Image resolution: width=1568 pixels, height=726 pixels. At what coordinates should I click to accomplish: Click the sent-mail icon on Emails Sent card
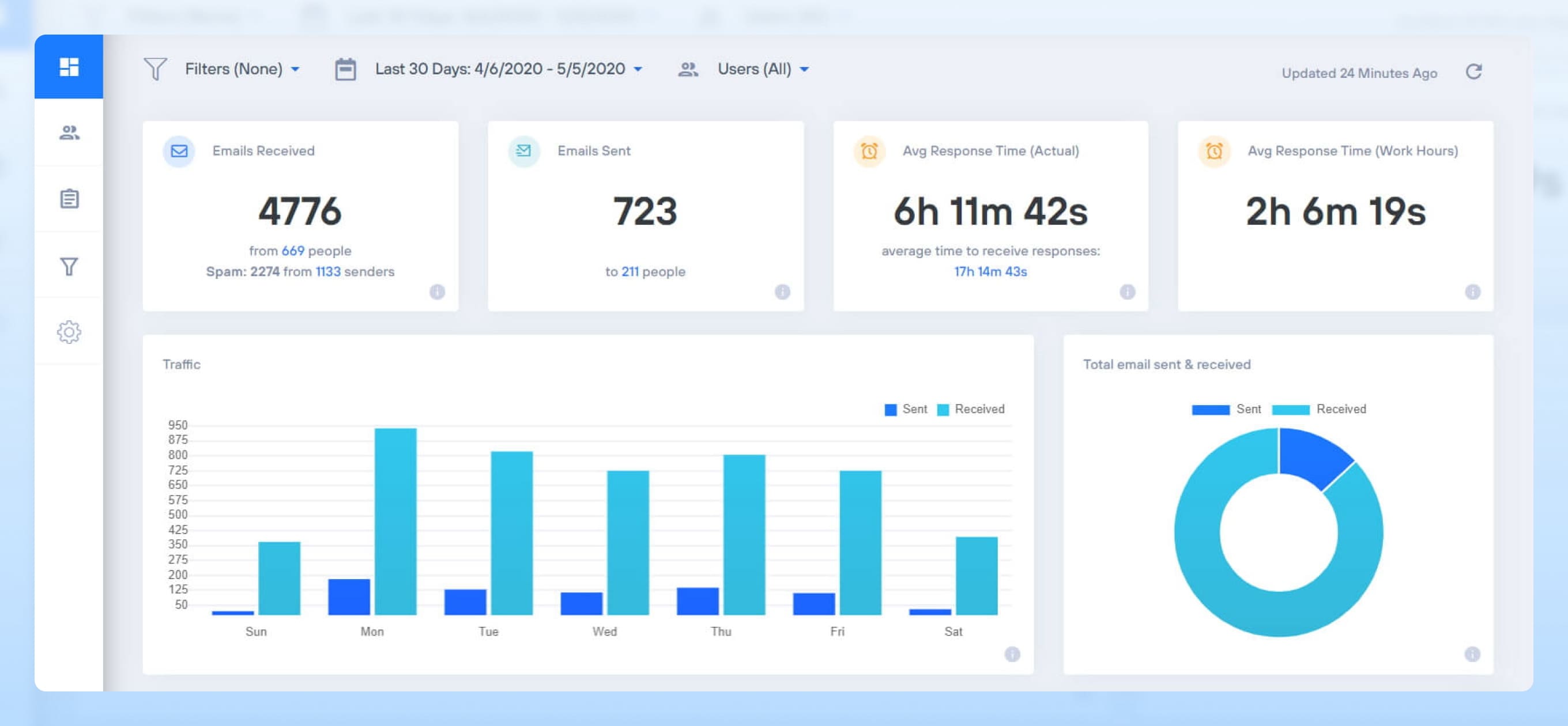tap(523, 151)
